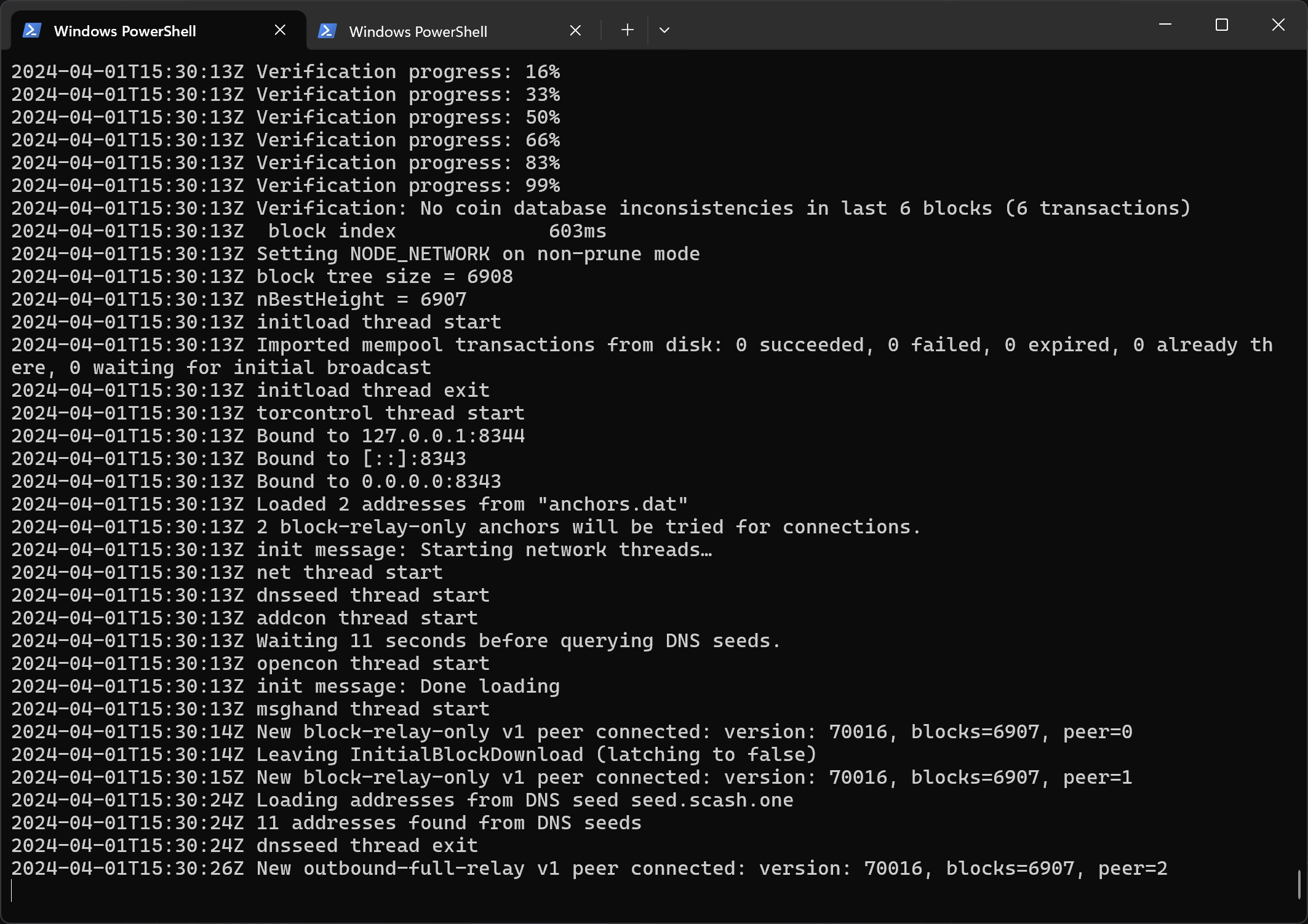Click 'msghand thread start' line
The width and height of the screenshot is (1308, 924).
(250, 709)
